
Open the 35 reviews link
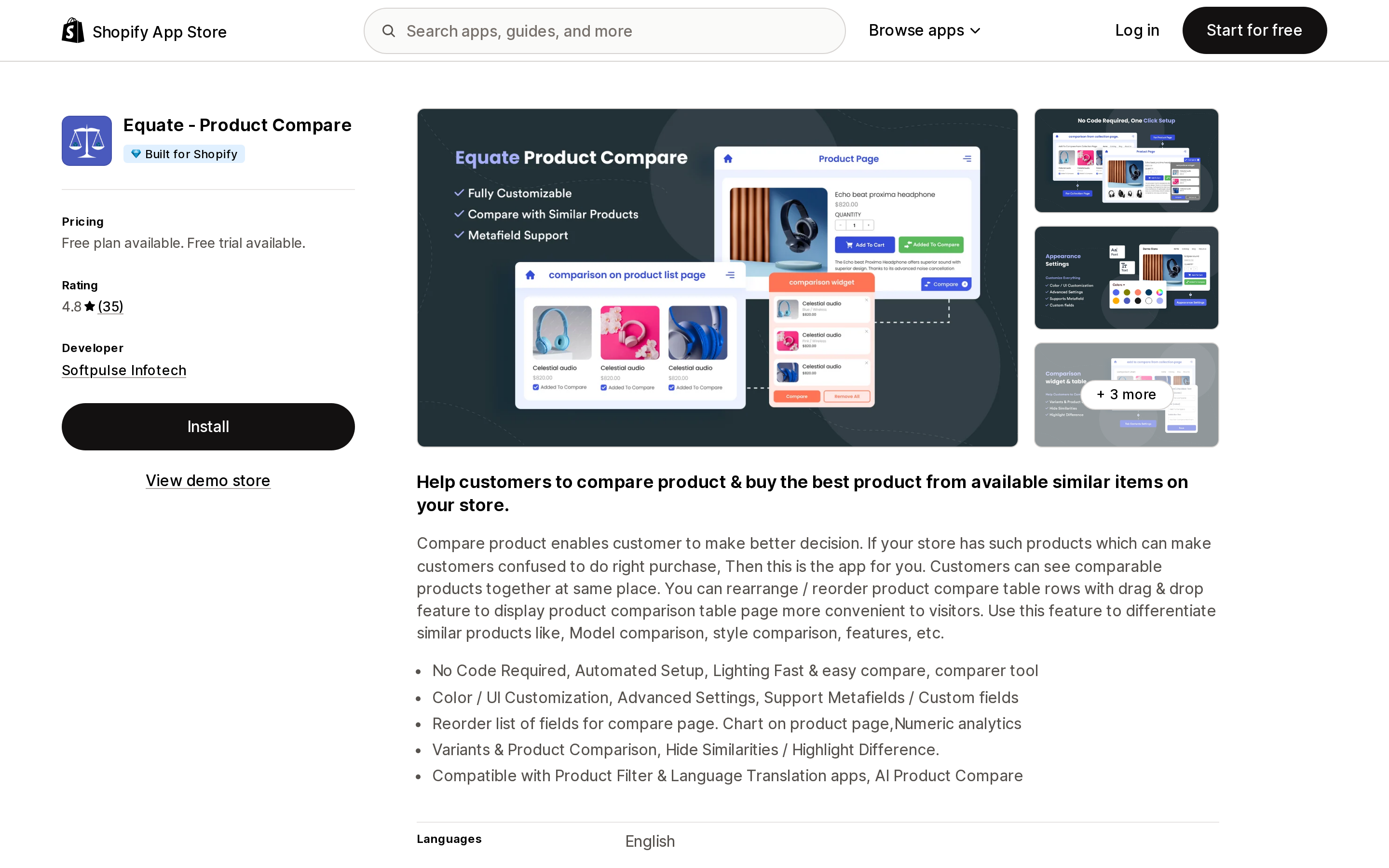point(110,307)
